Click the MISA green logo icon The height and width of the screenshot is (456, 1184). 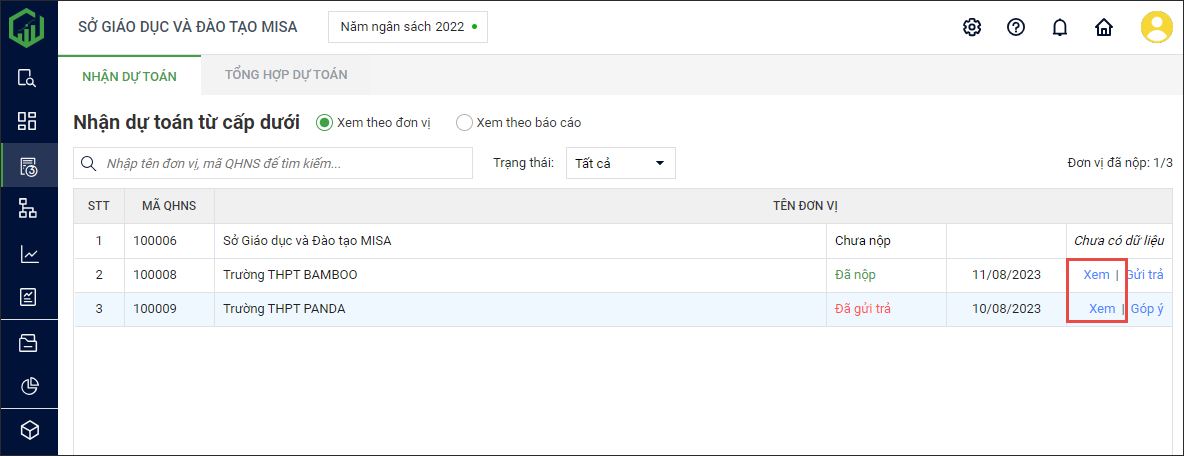pyautogui.click(x=27, y=27)
